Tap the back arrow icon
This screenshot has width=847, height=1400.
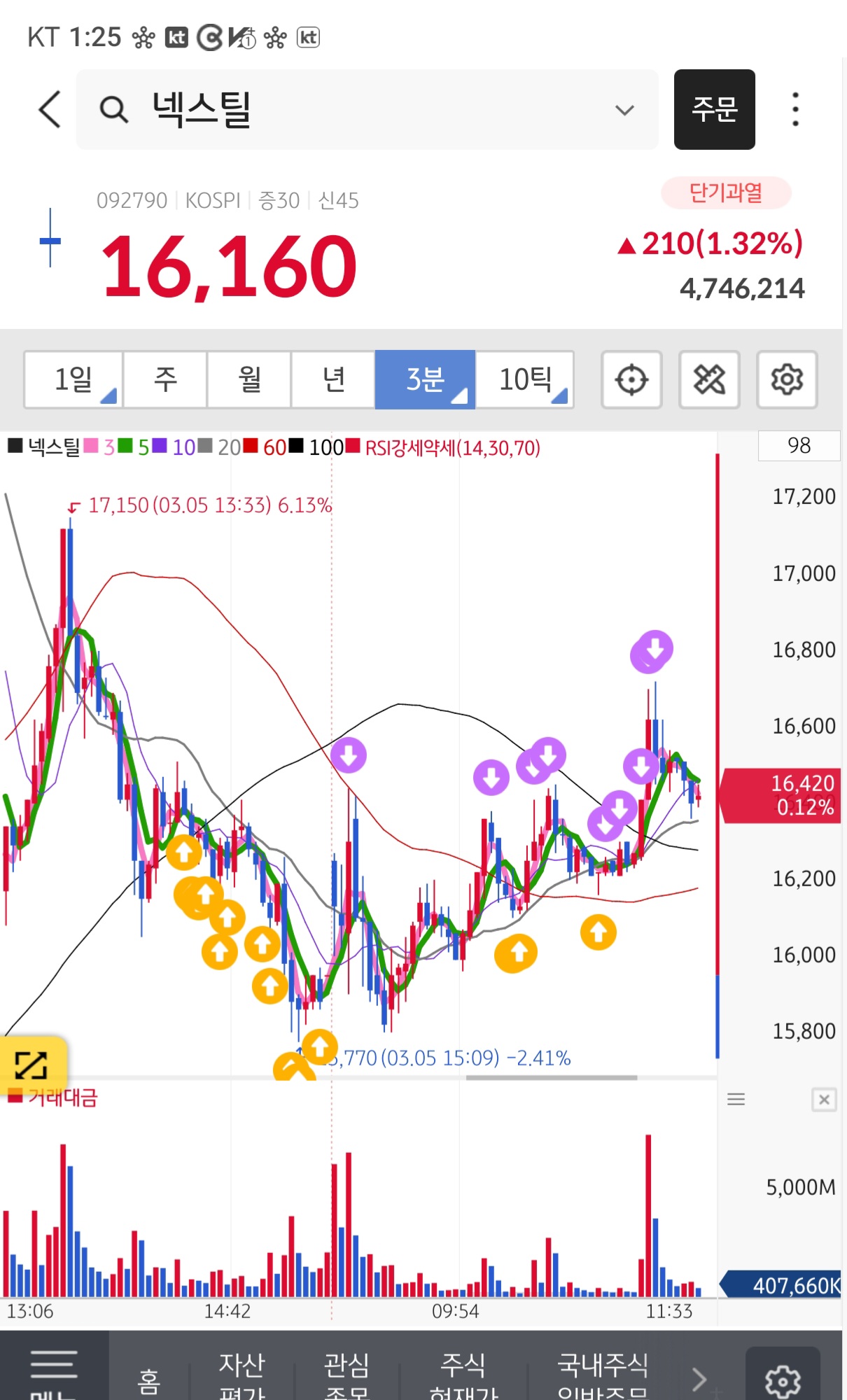tap(50, 109)
